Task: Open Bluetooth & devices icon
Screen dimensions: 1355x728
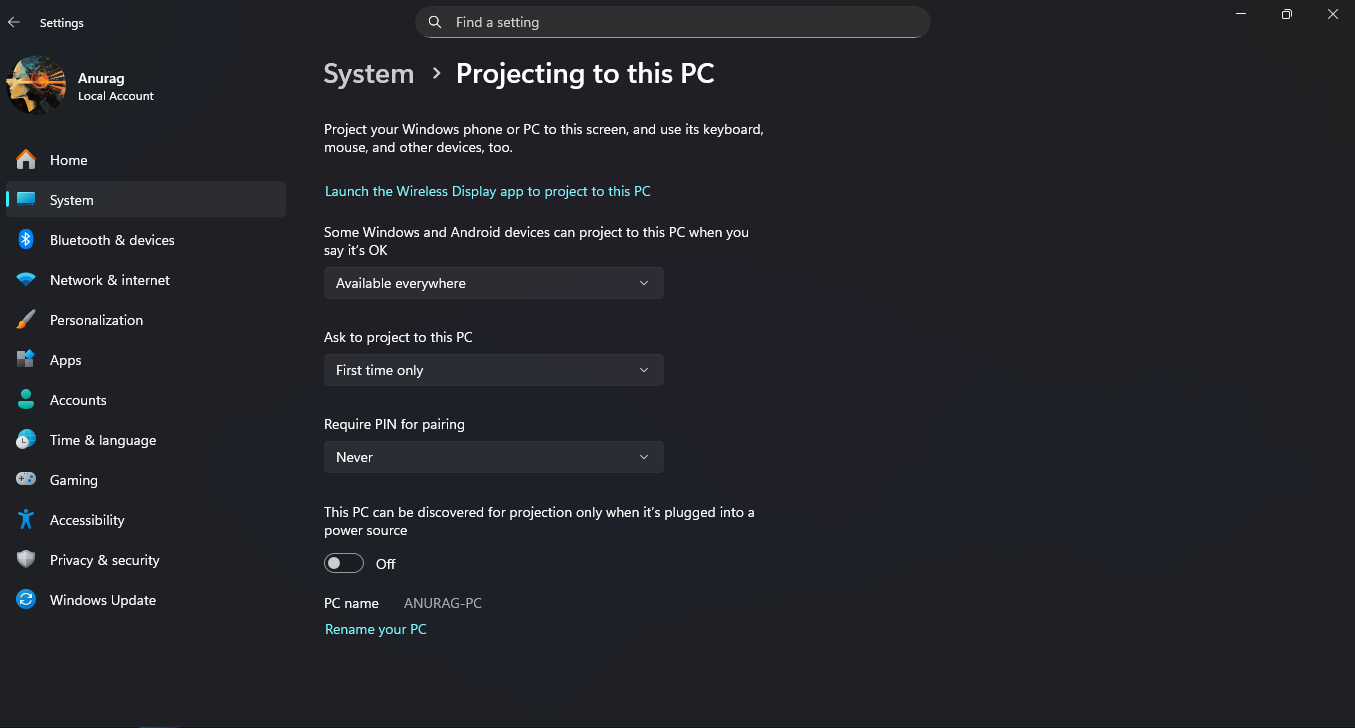Action: tap(26, 240)
